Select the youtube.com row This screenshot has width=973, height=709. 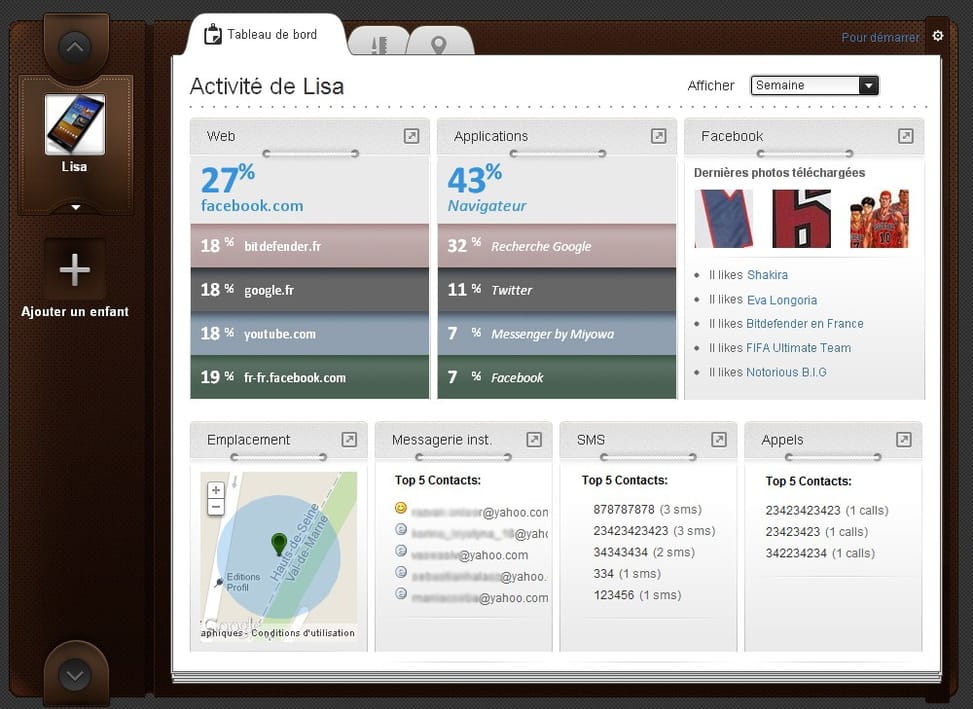(310, 333)
